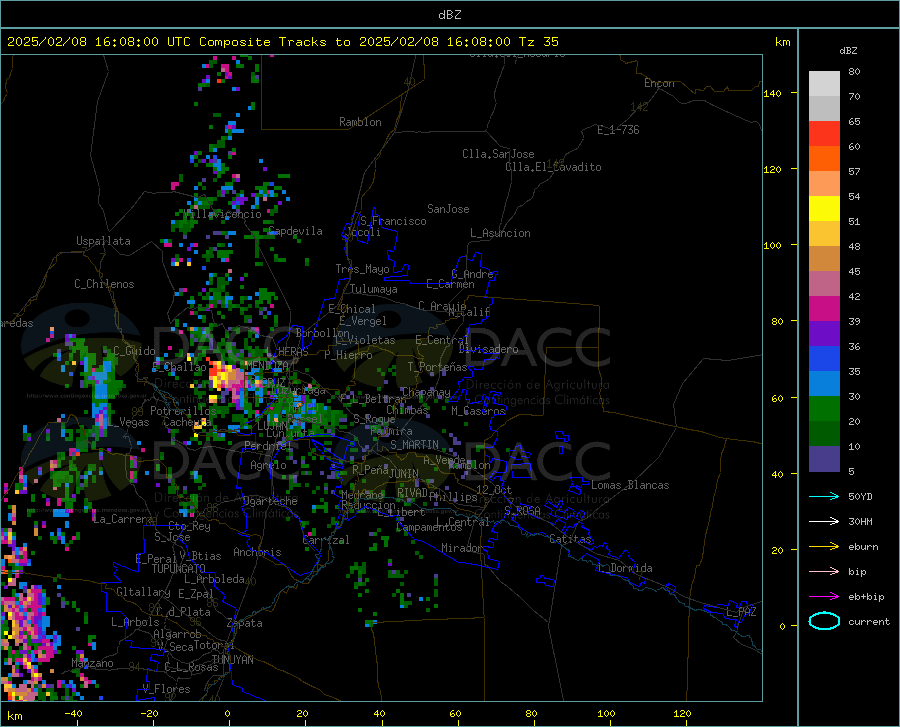Click the Carrizal map label
This screenshot has height=727, width=900.
click(326, 541)
